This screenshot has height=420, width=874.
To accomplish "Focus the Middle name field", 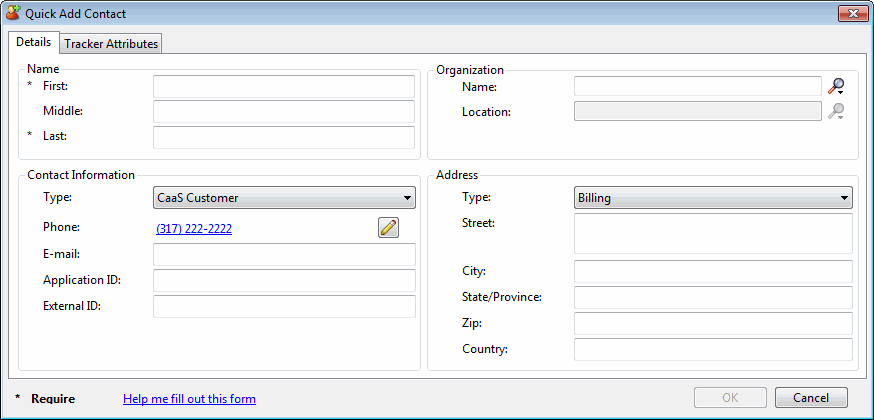I will 284,111.
